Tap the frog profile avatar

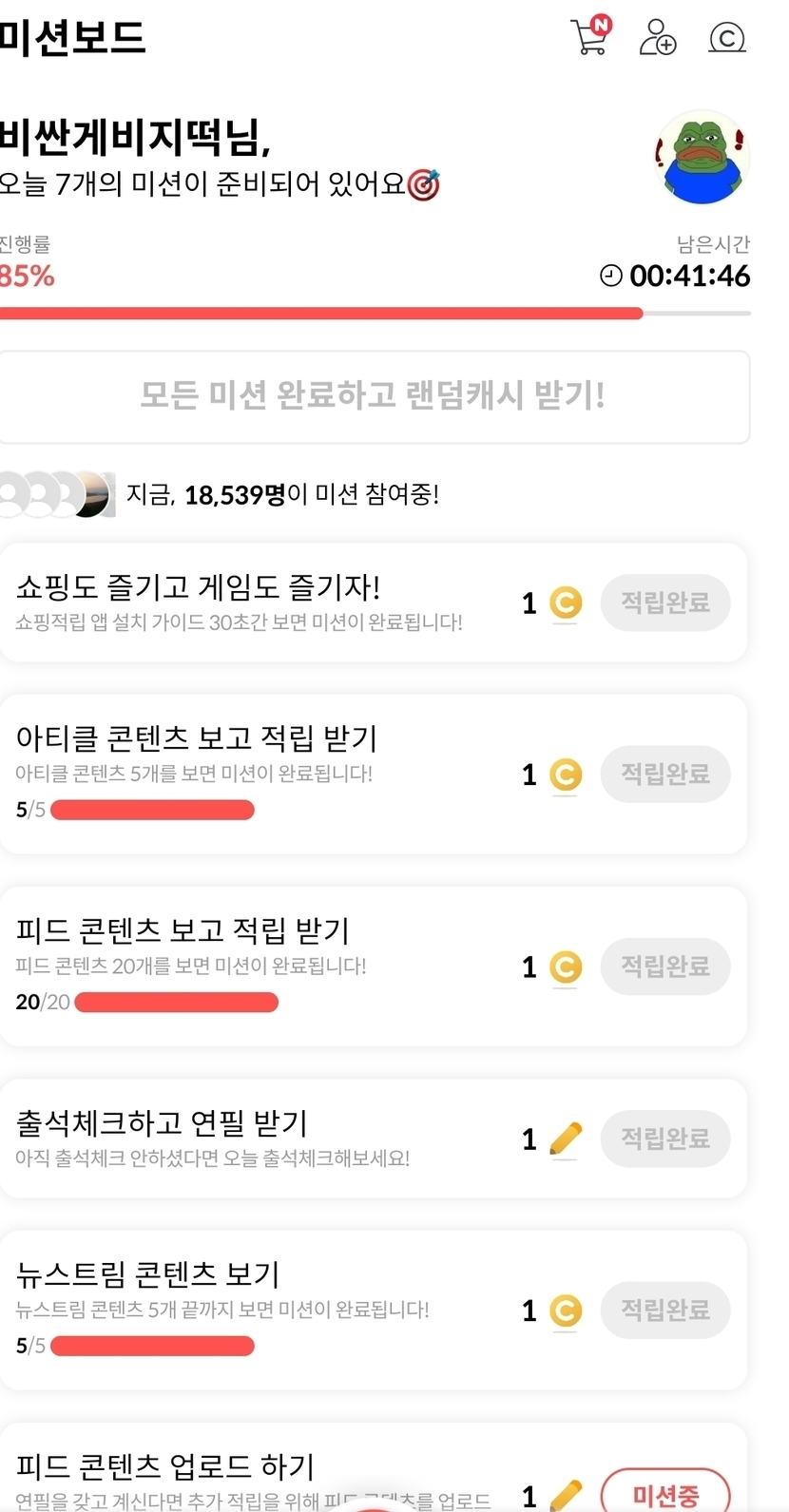(x=702, y=157)
